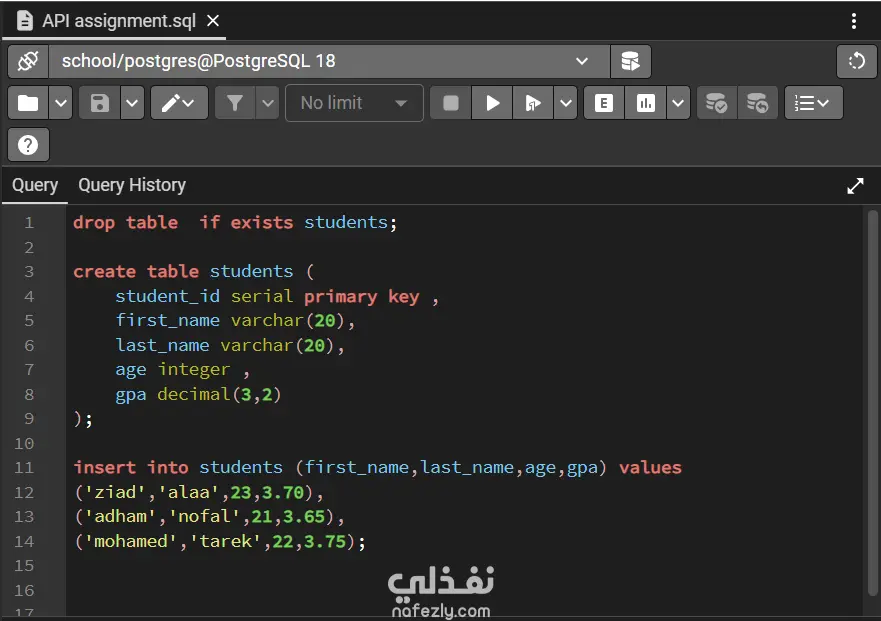Click line number 1 in the gutter
881x621 pixels.
(x=29, y=223)
